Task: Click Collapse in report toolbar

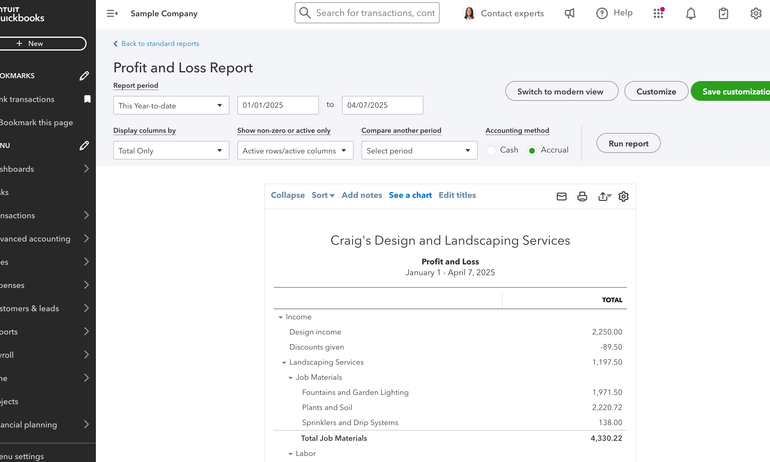Action: (x=287, y=196)
